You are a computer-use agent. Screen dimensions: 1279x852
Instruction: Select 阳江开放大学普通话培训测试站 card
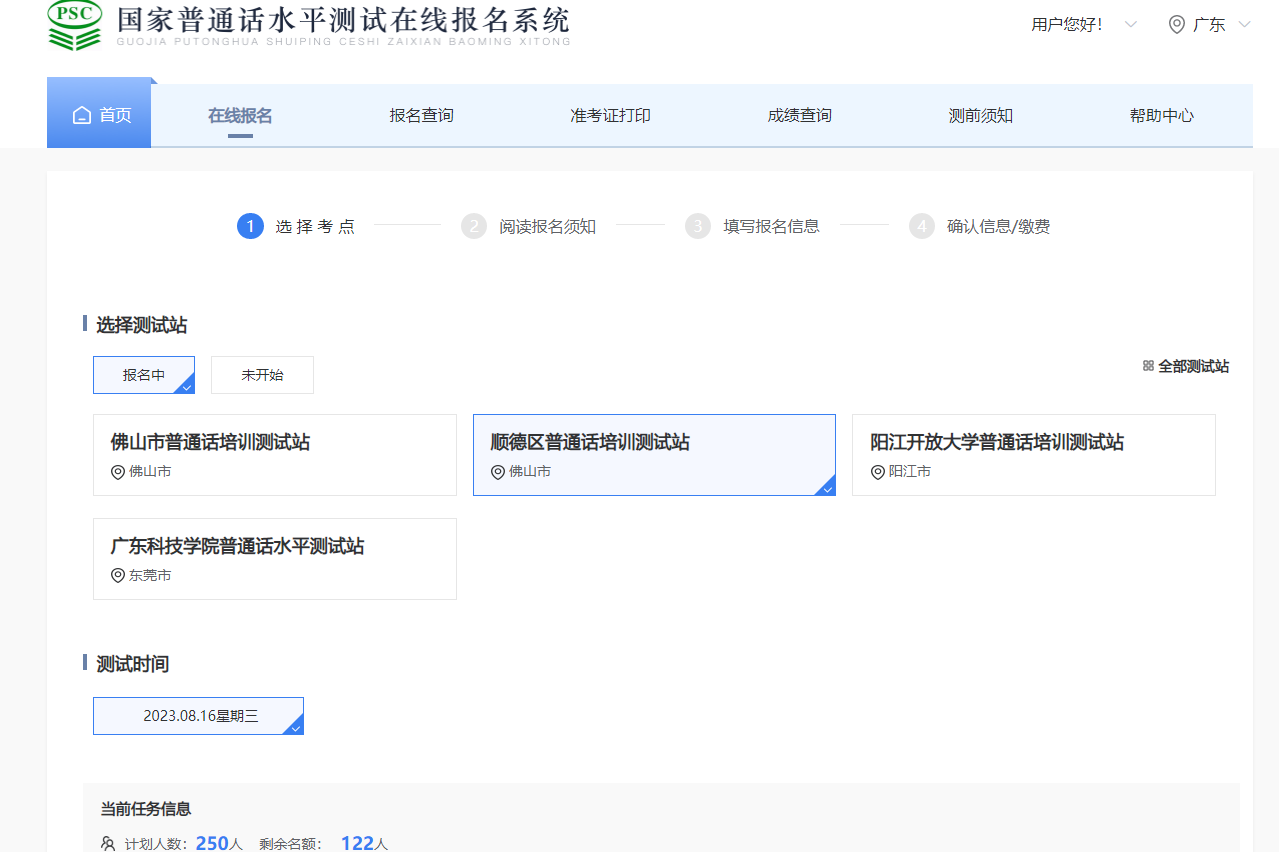point(1033,455)
